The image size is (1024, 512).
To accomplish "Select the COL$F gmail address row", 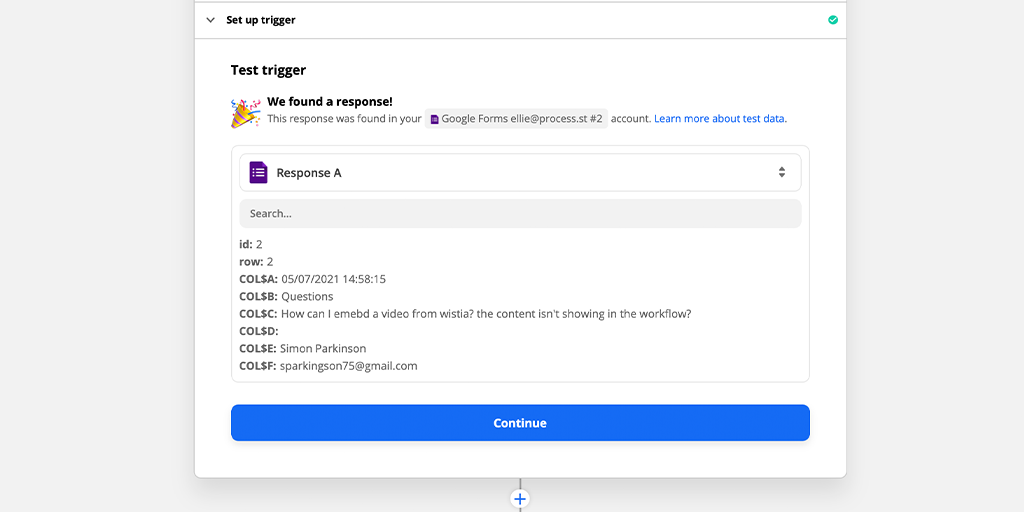I will (x=328, y=366).
